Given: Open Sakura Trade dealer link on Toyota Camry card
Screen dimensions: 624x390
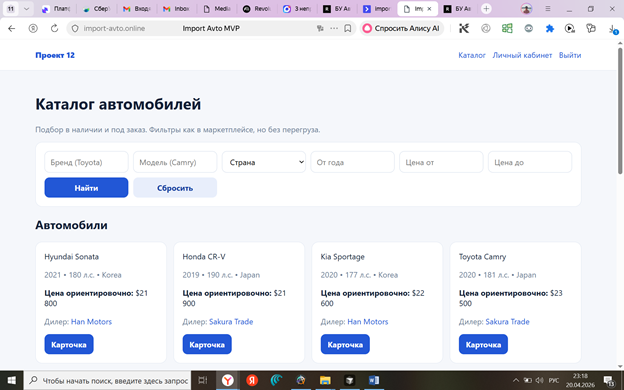Looking at the screenshot, I should pos(507,322).
